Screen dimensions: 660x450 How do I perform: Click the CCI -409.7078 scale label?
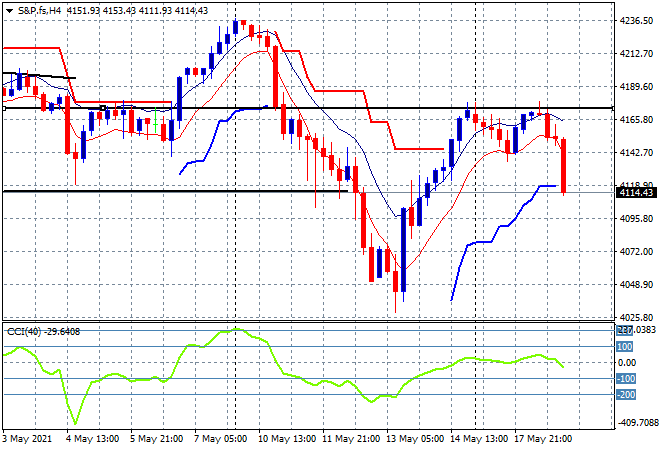pos(632,421)
